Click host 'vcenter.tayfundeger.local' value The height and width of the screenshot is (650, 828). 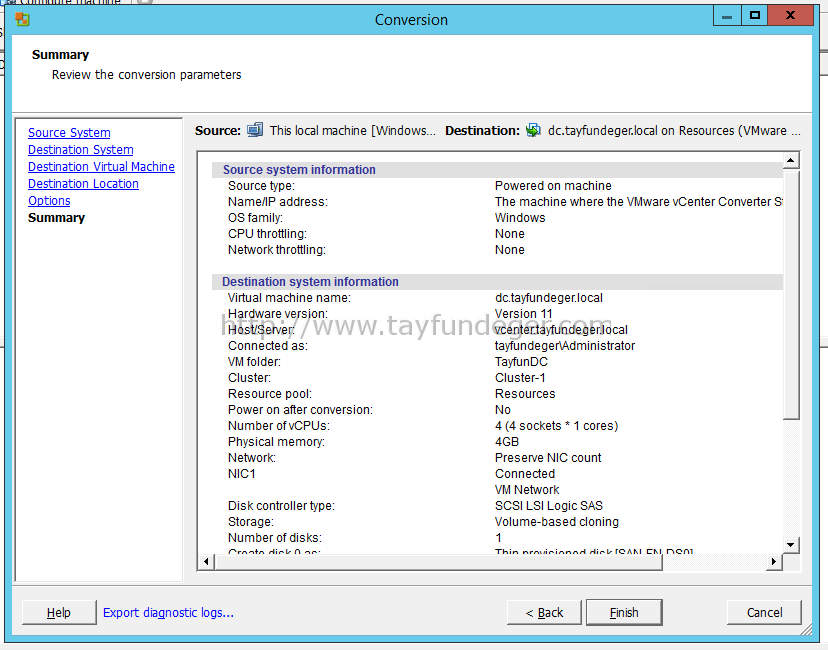point(561,330)
